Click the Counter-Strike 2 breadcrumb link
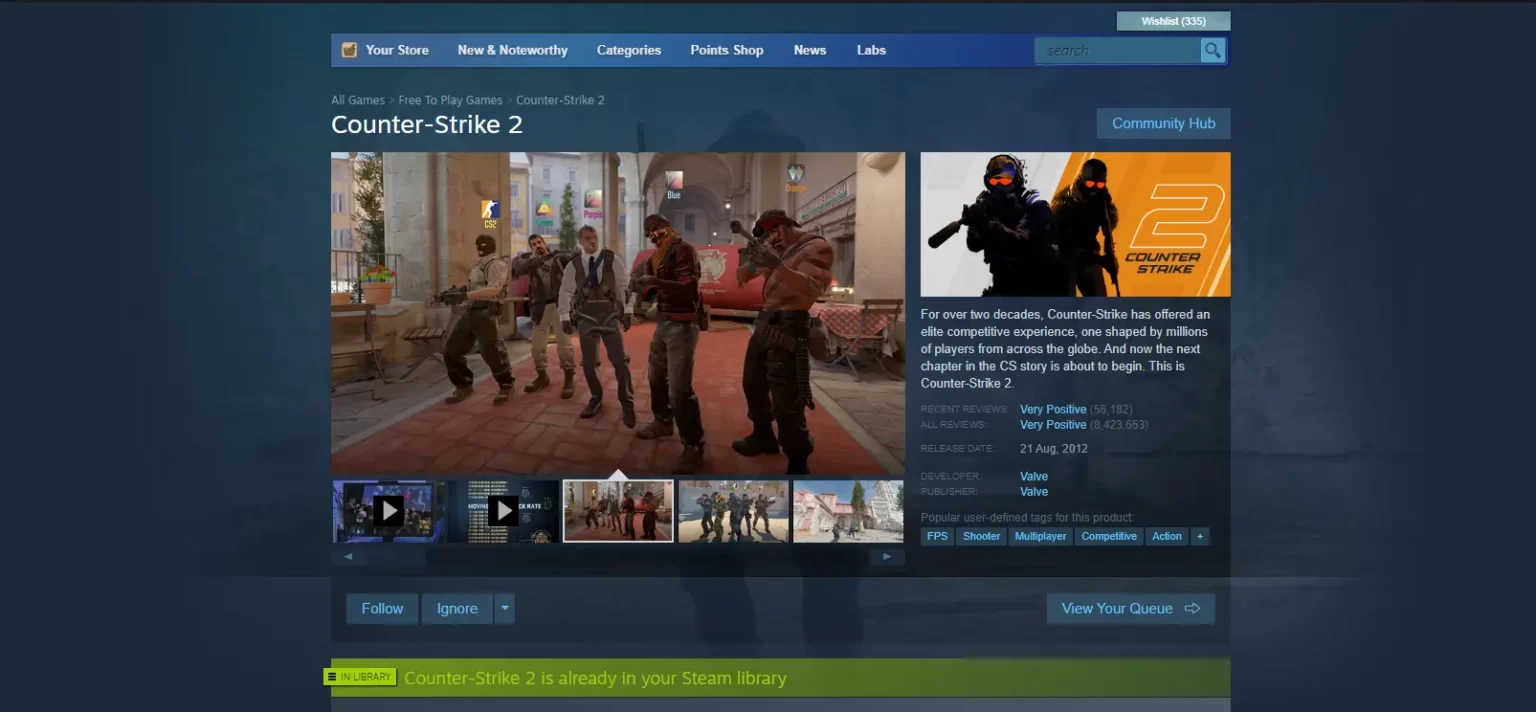 coord(560,100)
